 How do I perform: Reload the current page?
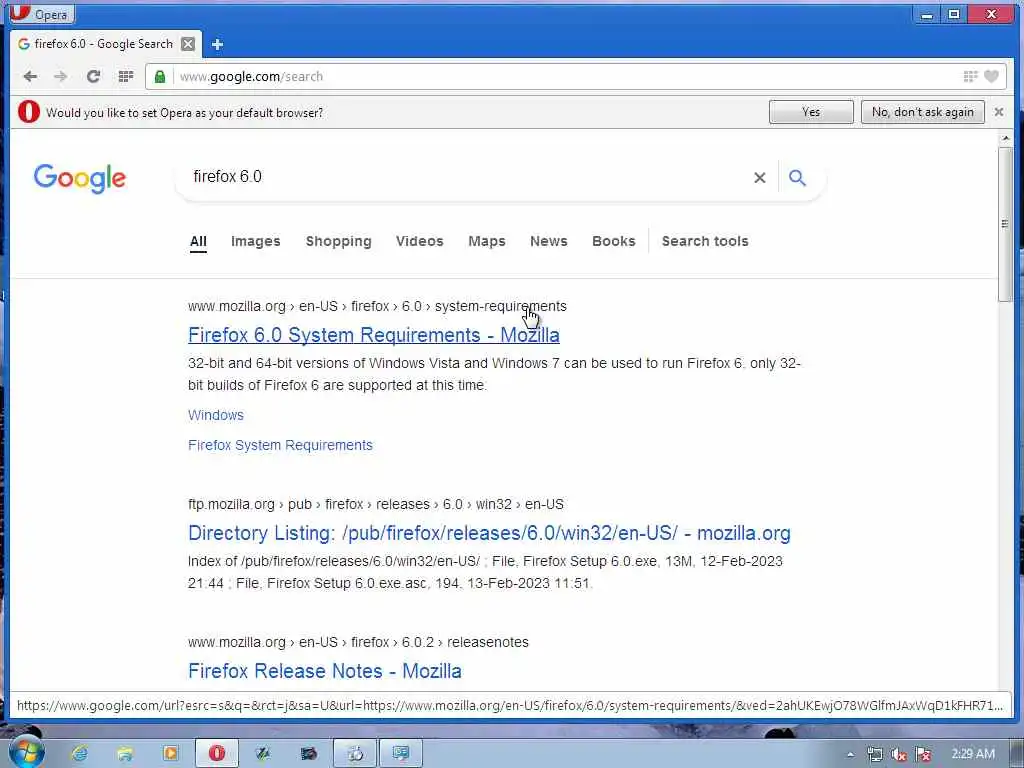[x=93, y=76]
